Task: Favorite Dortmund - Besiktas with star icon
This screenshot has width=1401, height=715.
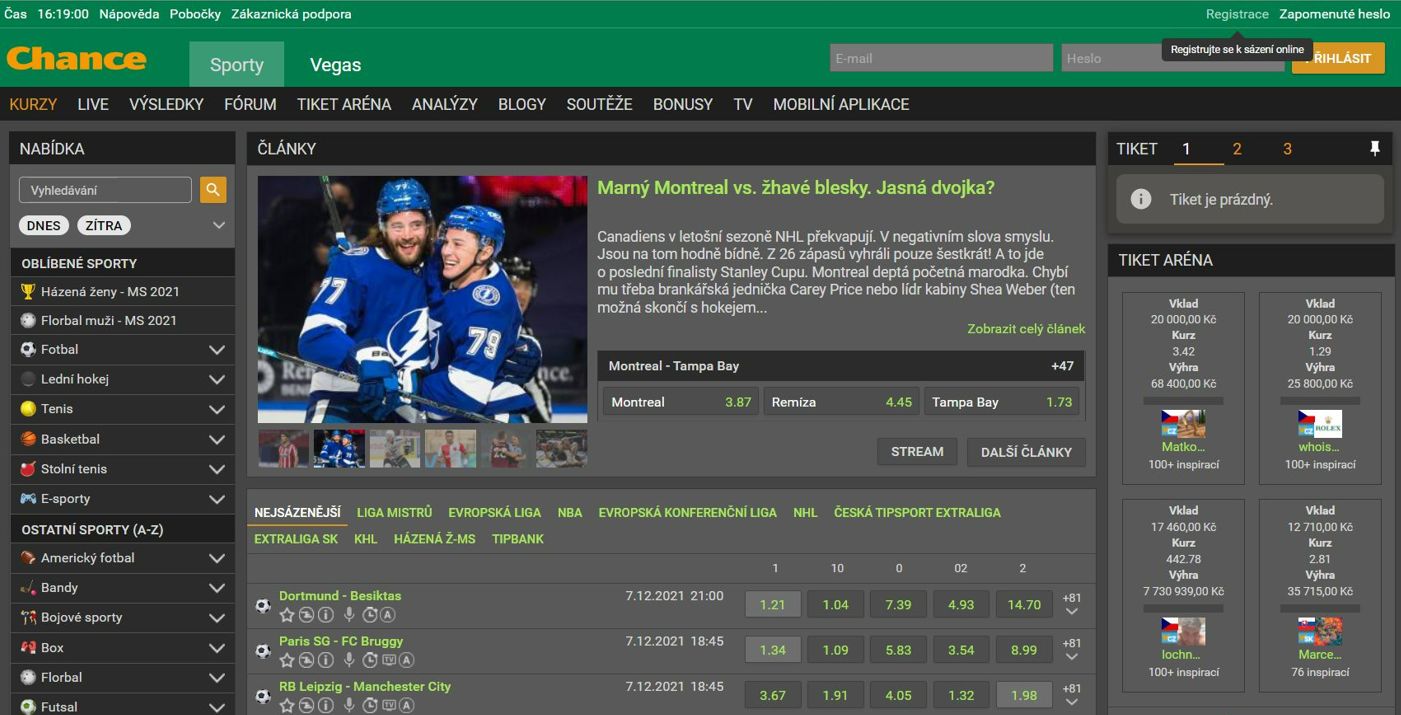Action: pyautogui.click(x=287, y=615)
